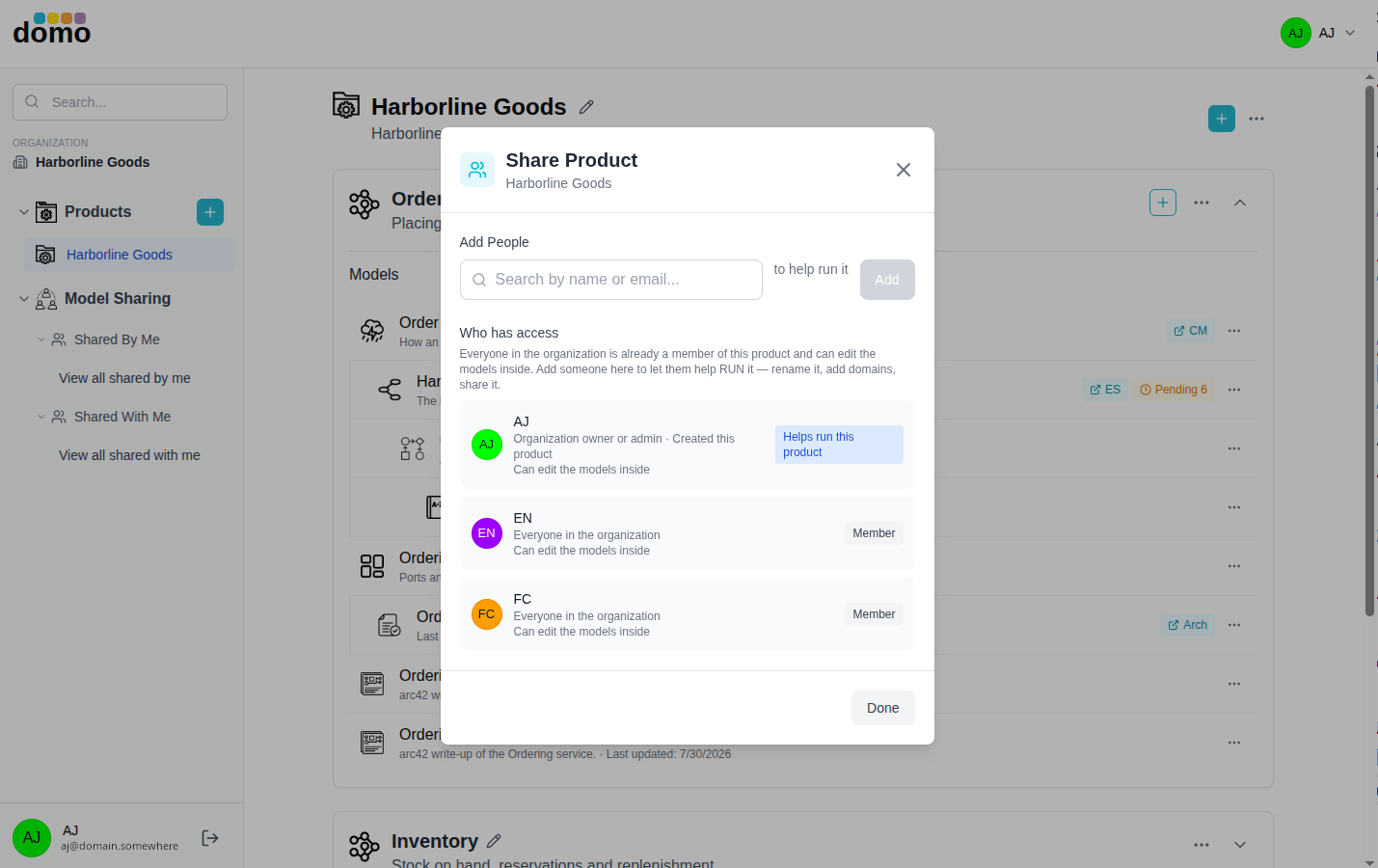Click the branching flow model icon
The image size is (1378, 868).
coord(390,390)
